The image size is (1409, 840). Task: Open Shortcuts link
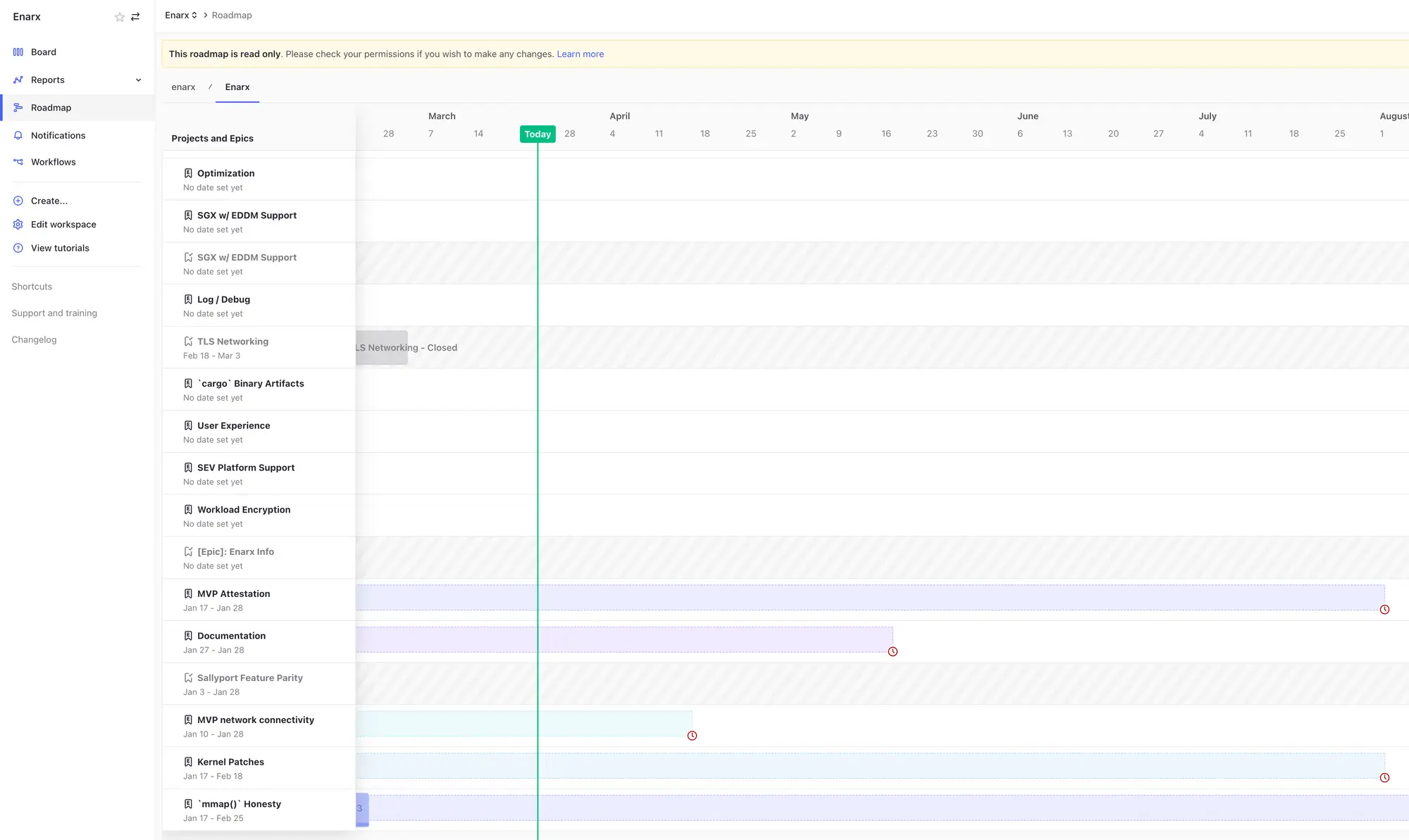[x=32, y=287]
